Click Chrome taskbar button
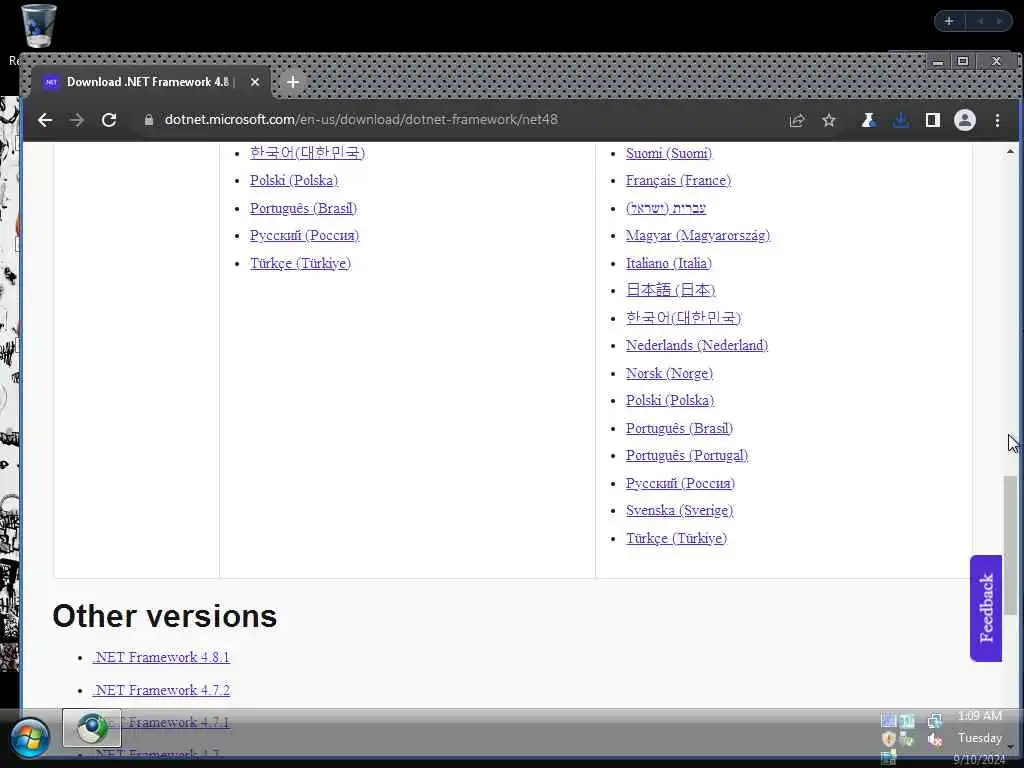 (92, 728)
